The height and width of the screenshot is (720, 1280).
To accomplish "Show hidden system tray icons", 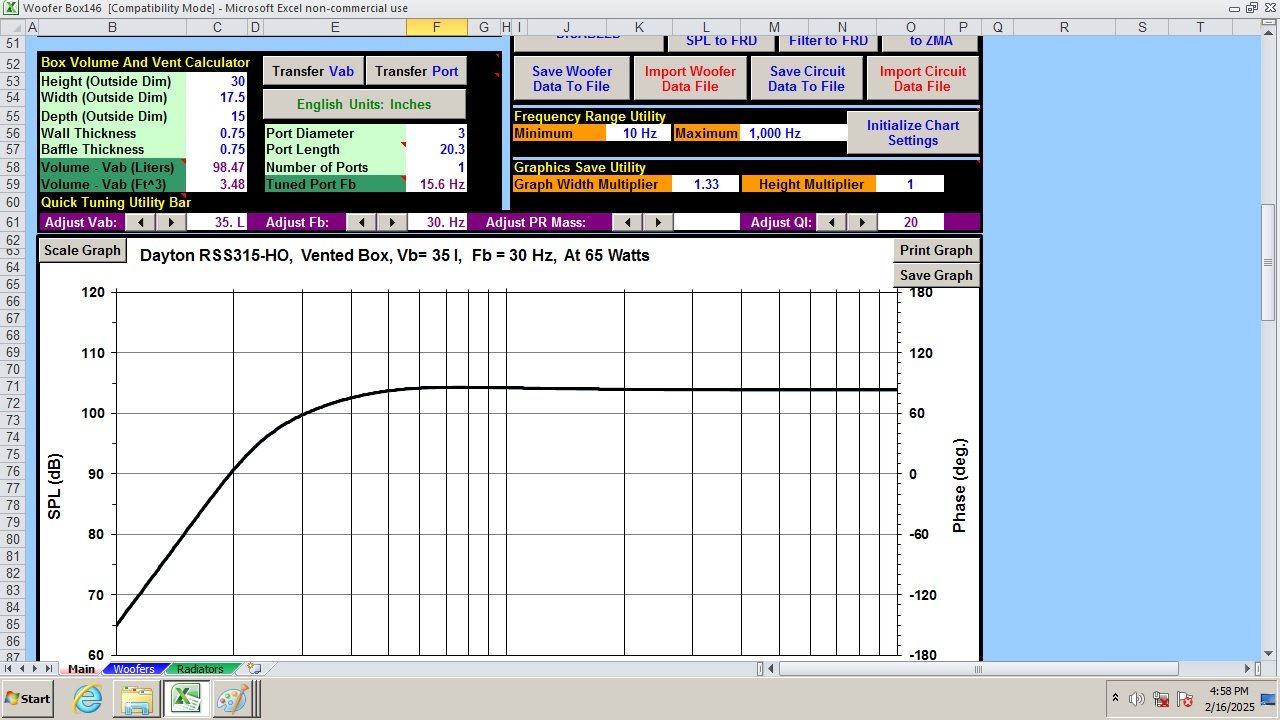I will (x=1116, y=698).
